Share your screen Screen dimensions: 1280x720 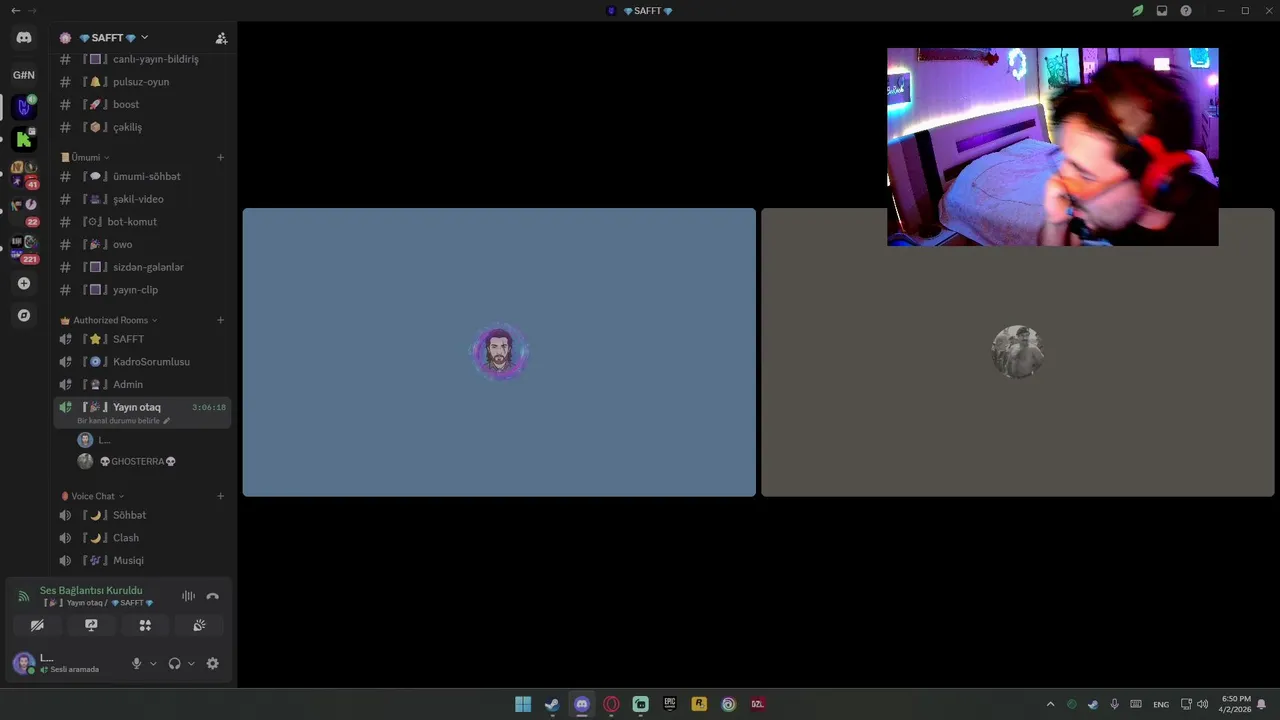pyautogui.click(x=91, y=625)
